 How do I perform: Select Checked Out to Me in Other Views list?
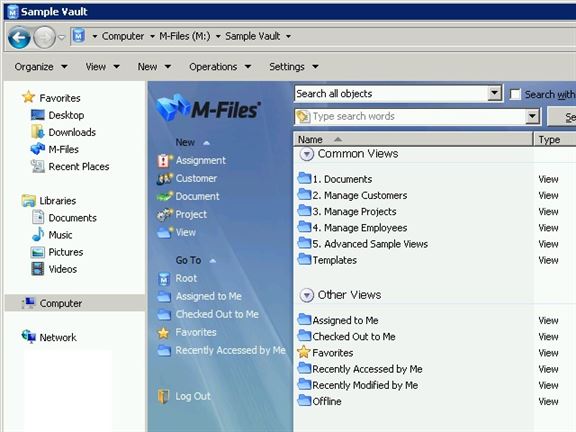tap(346, 336)
